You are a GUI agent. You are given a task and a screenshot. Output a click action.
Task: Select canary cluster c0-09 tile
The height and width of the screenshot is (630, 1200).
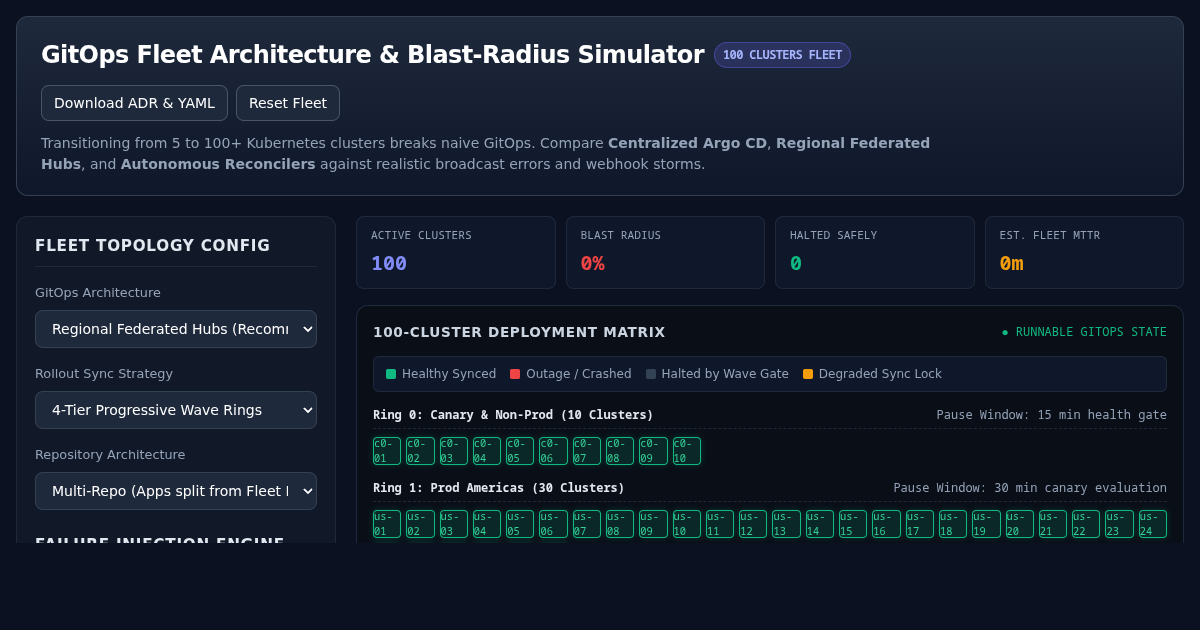click(x=653, y=451)
